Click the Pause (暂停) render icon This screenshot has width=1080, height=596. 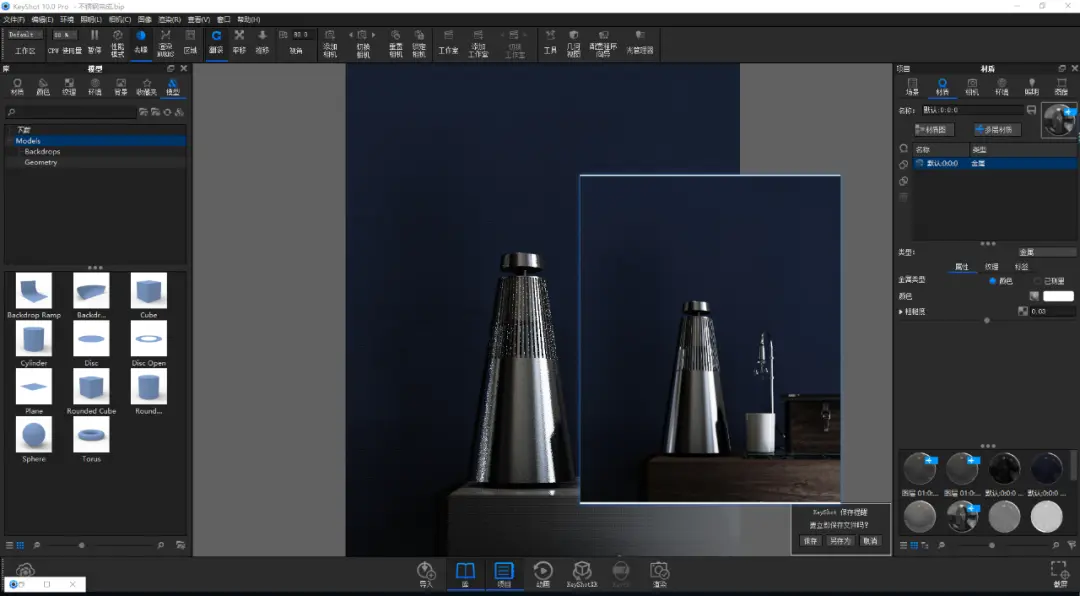[94, 40]
